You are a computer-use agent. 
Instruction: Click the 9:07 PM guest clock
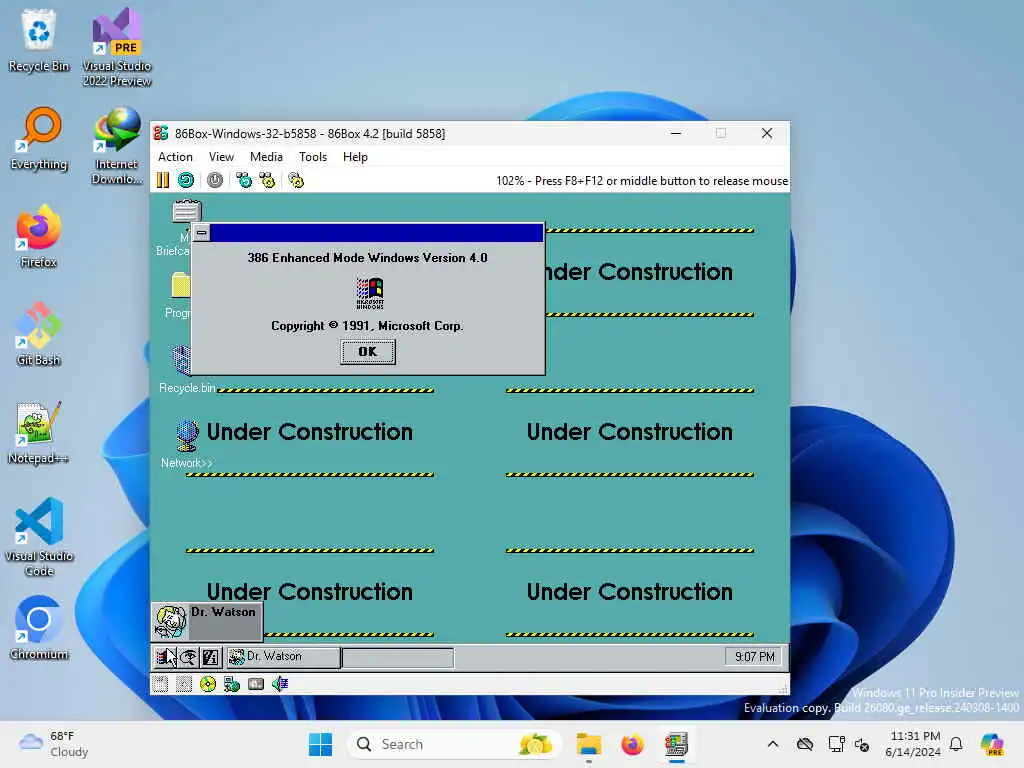pos(754,656)
